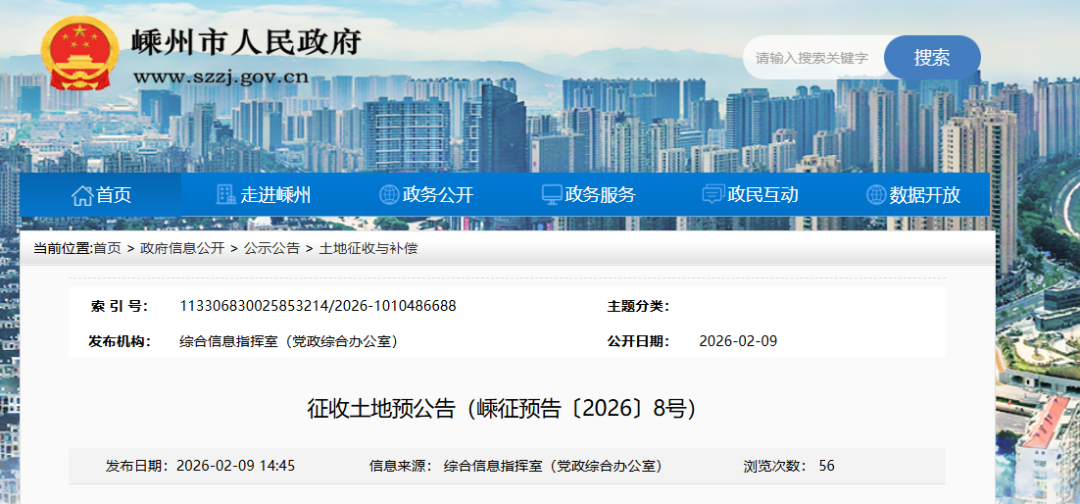Screen dimensions: 1080x504
Task: Click the chat bubble icon beside 政民互动
Action: click(713, 195)
